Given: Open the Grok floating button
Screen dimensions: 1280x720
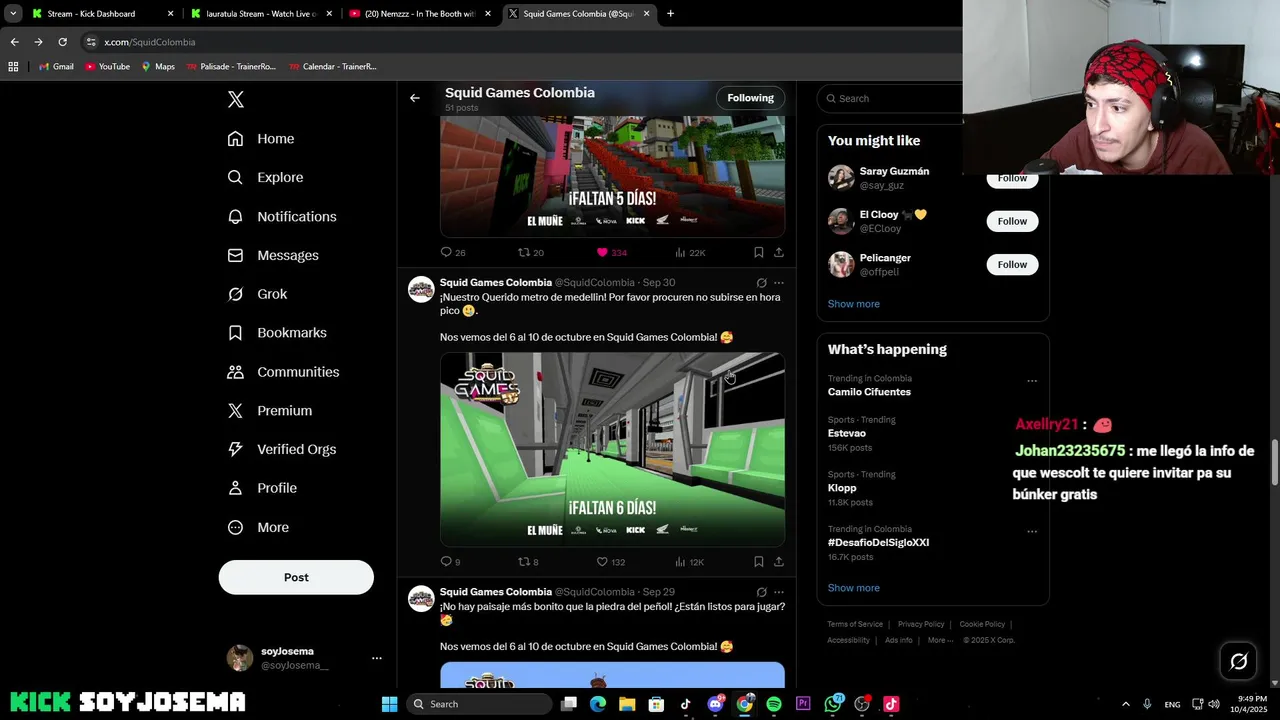Looking at the screenshot, I should pyautogui.click(x=1238, y=661).
